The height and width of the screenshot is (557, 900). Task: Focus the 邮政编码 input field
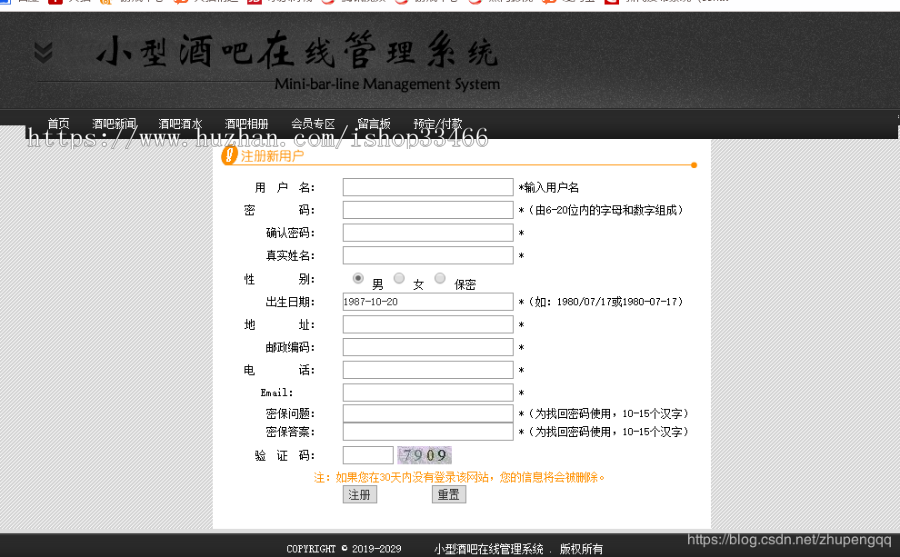pos(428,347)
